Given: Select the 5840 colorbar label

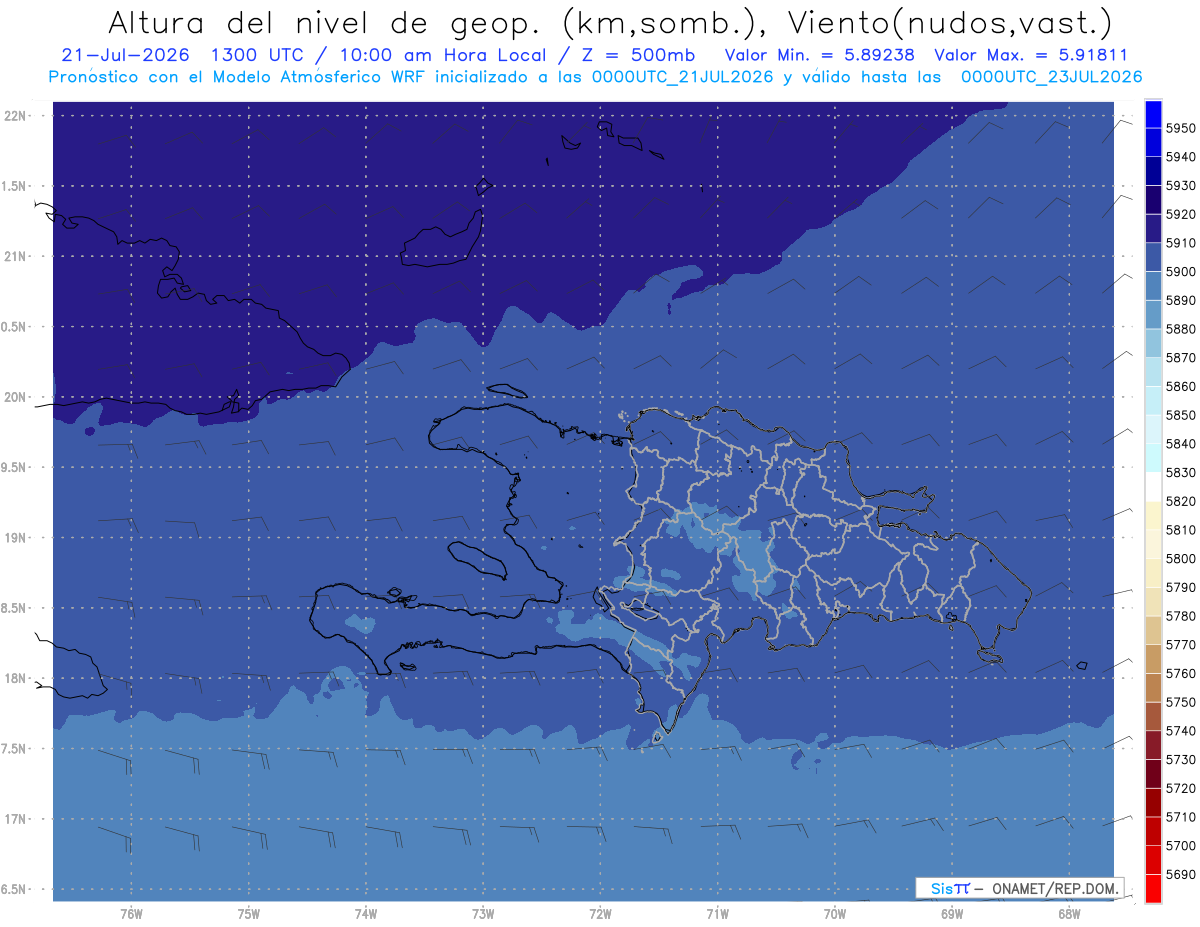Looking at the screenshot, I should point(1181,443).
